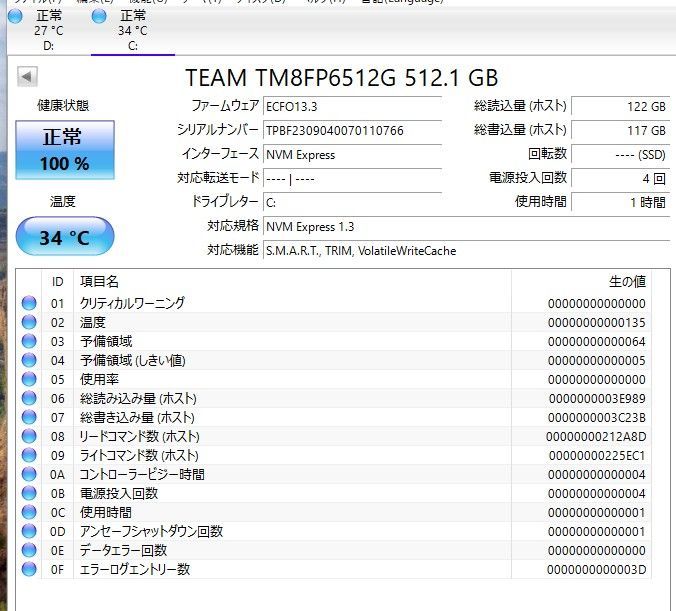Click the 0C ID cell for 使用時間
The width and height of the screenshot is (676, 611).
[58, 512]
